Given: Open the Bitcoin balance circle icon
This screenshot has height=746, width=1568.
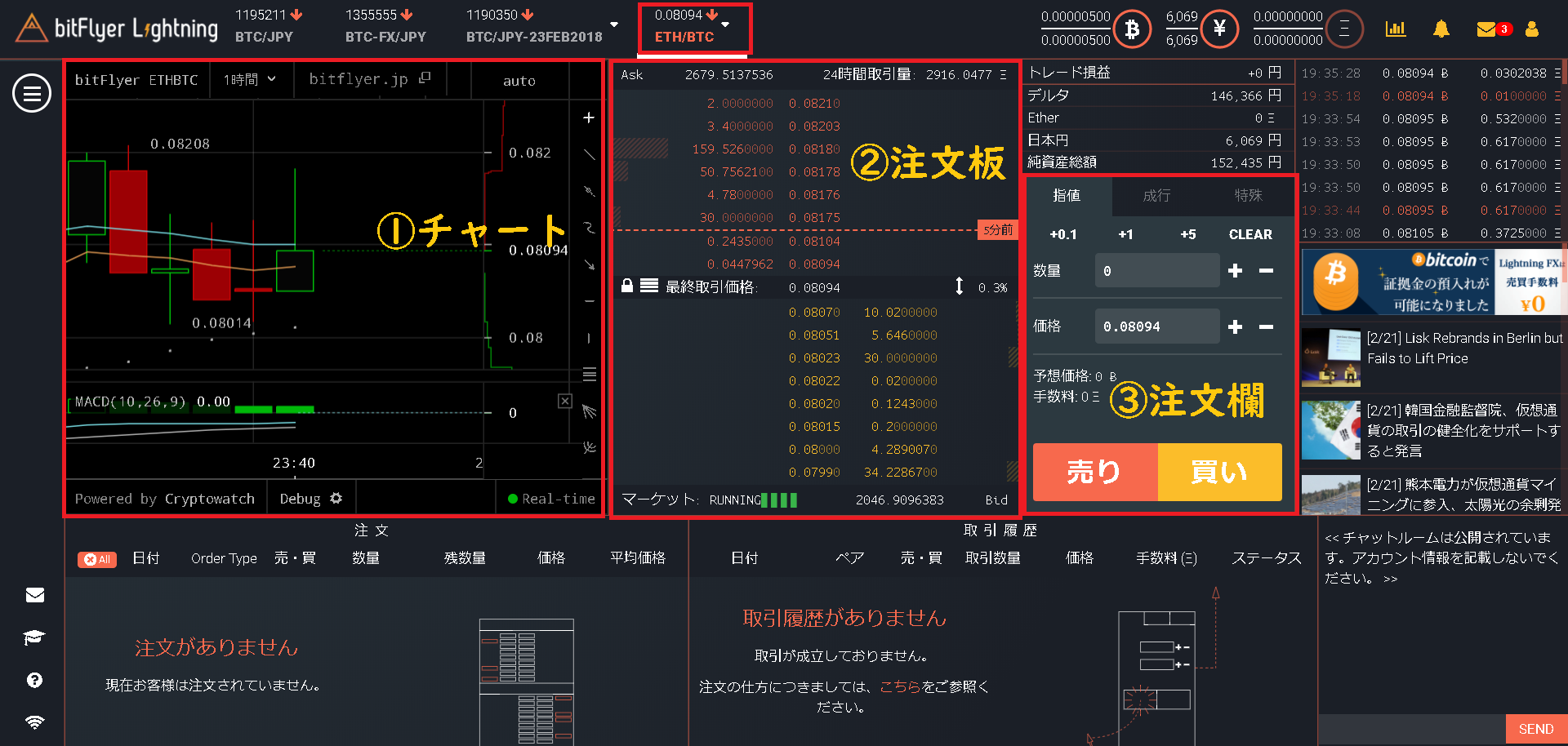Looking at the screenshot, I should pos(1132,29).
